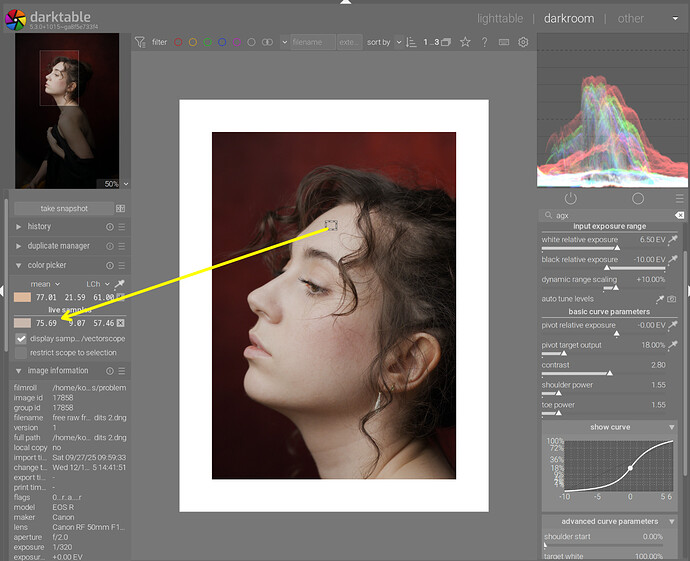Viewport: 690px width, 561px height.
Task: Open the other views menu
Action: [x=630, y=18]
